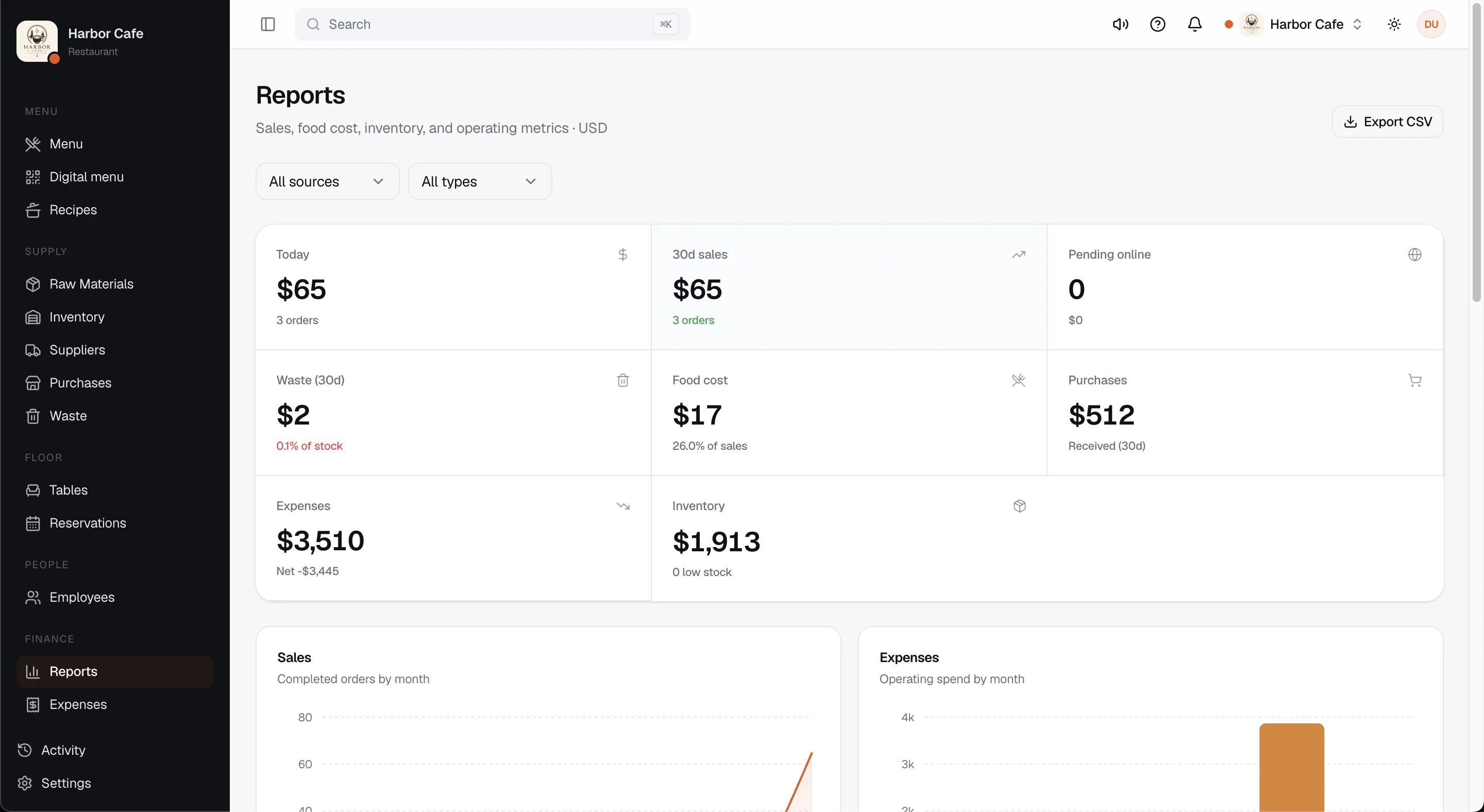The image size is (1484, 812).
Task: Click the globe icon on Pending online card
Action: click(x=1415, y=255)
